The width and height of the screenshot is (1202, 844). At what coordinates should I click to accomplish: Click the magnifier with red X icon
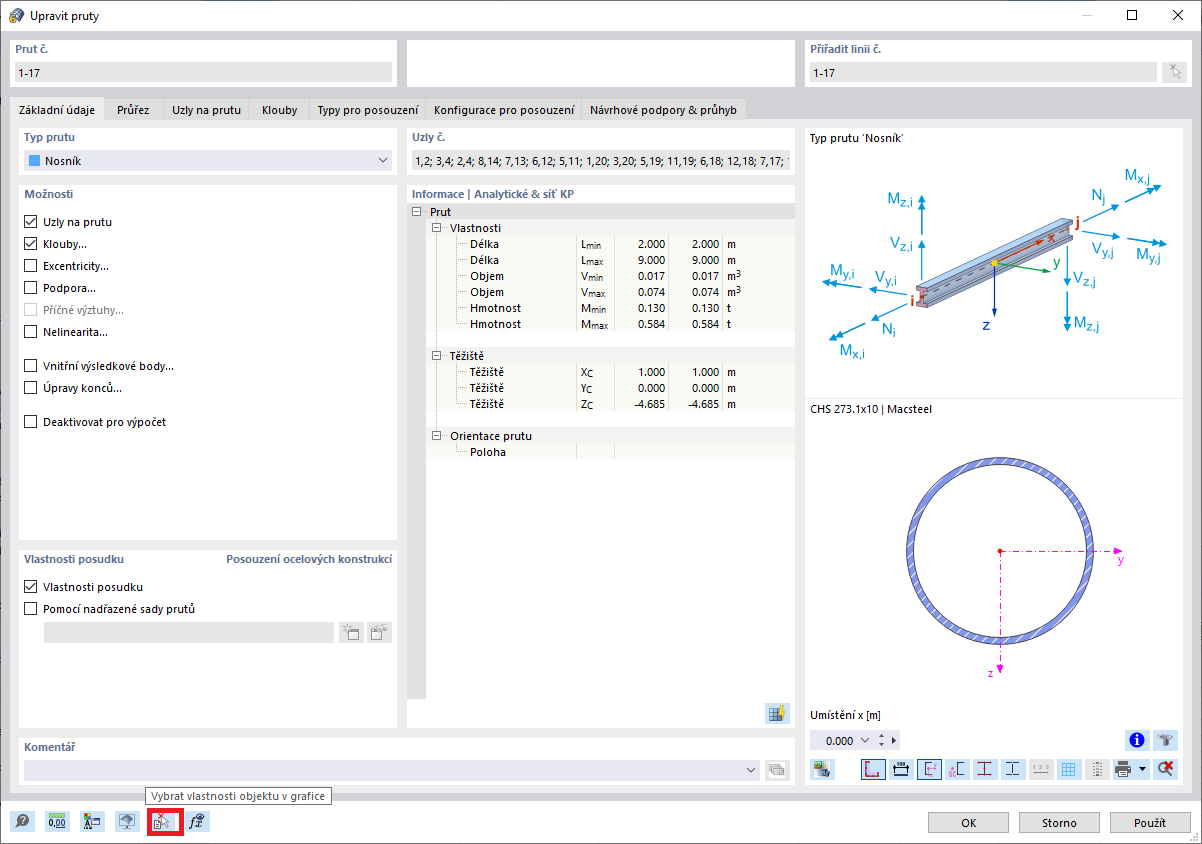tap(1166, 769)
